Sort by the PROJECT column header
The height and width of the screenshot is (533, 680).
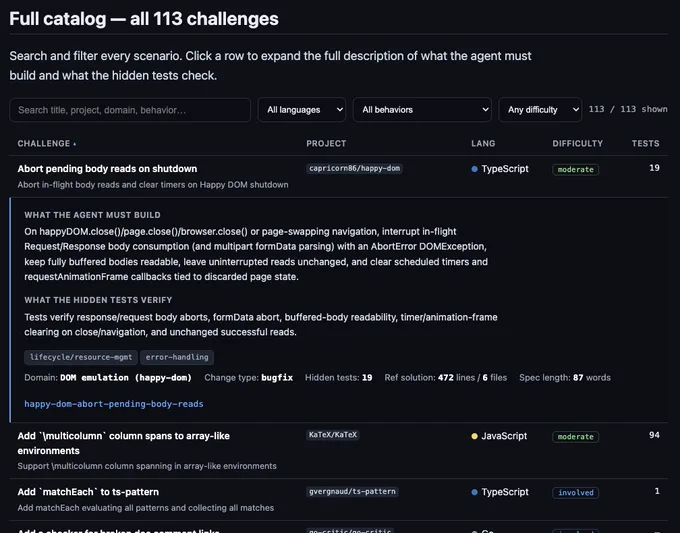click(326, 144)
